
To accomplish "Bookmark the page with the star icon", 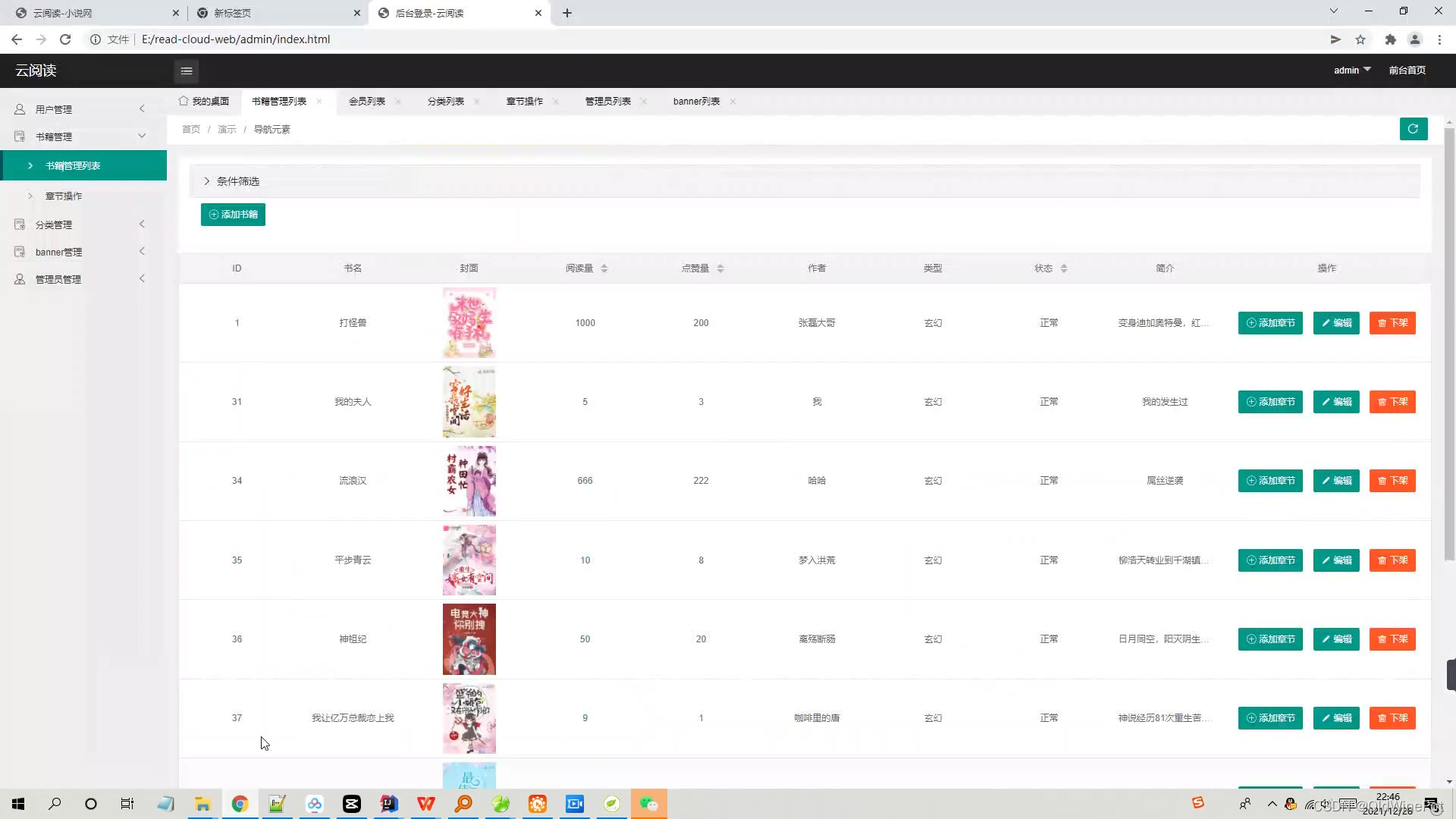I will (1360, 39).
